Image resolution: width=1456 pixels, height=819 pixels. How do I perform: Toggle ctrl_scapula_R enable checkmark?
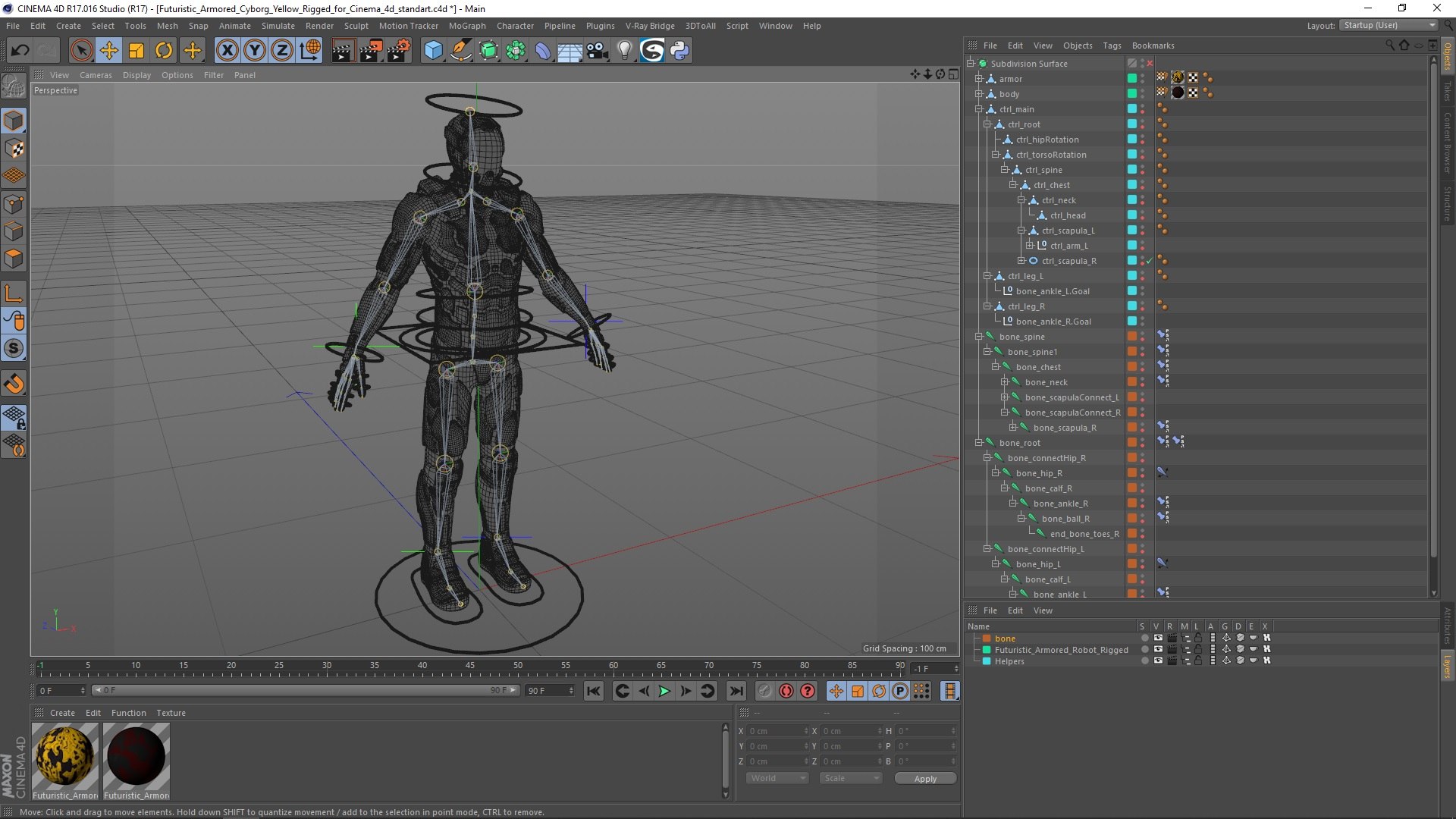(x=1150, y=261)
